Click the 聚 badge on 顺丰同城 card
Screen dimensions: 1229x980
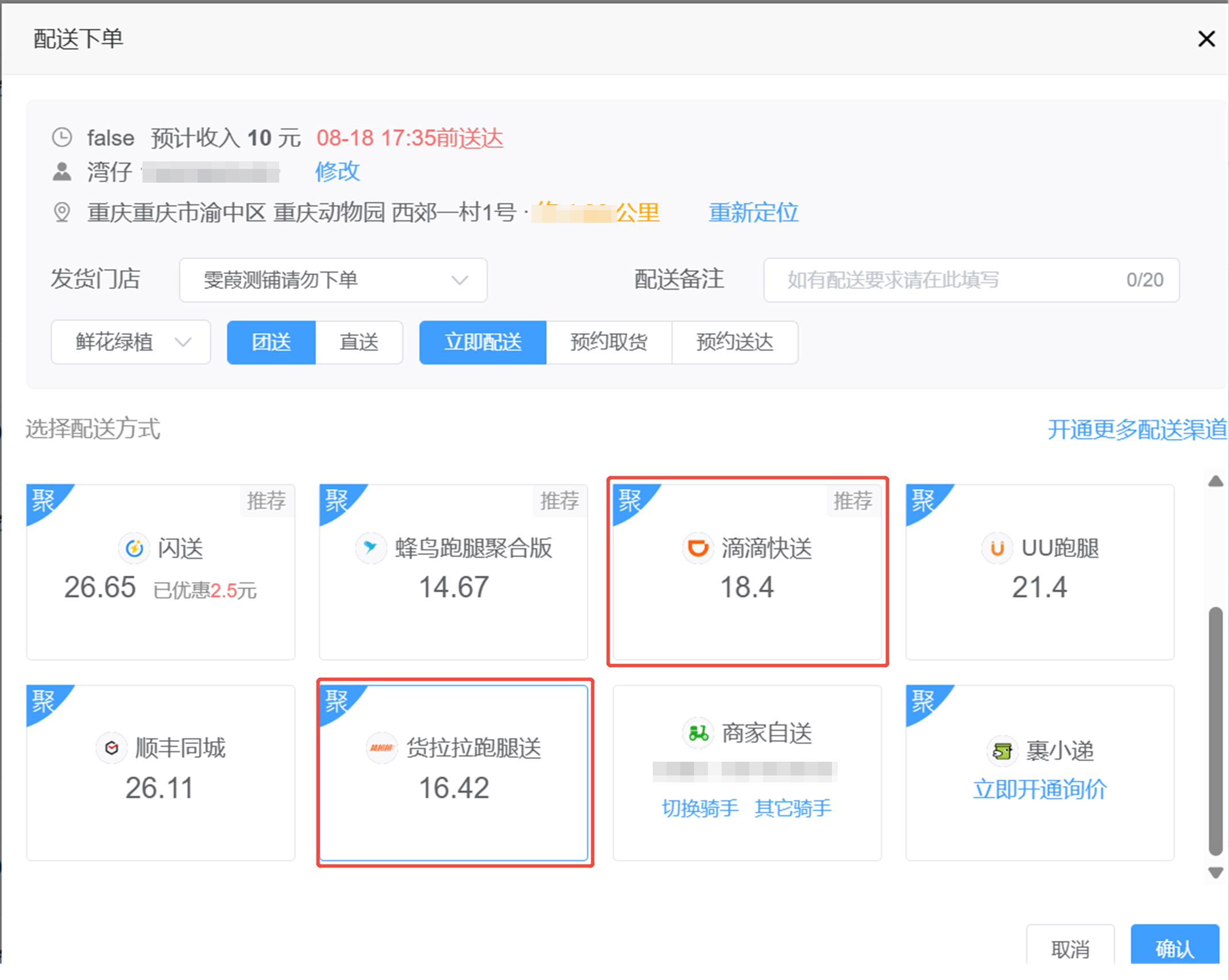(x=44, y=701)
